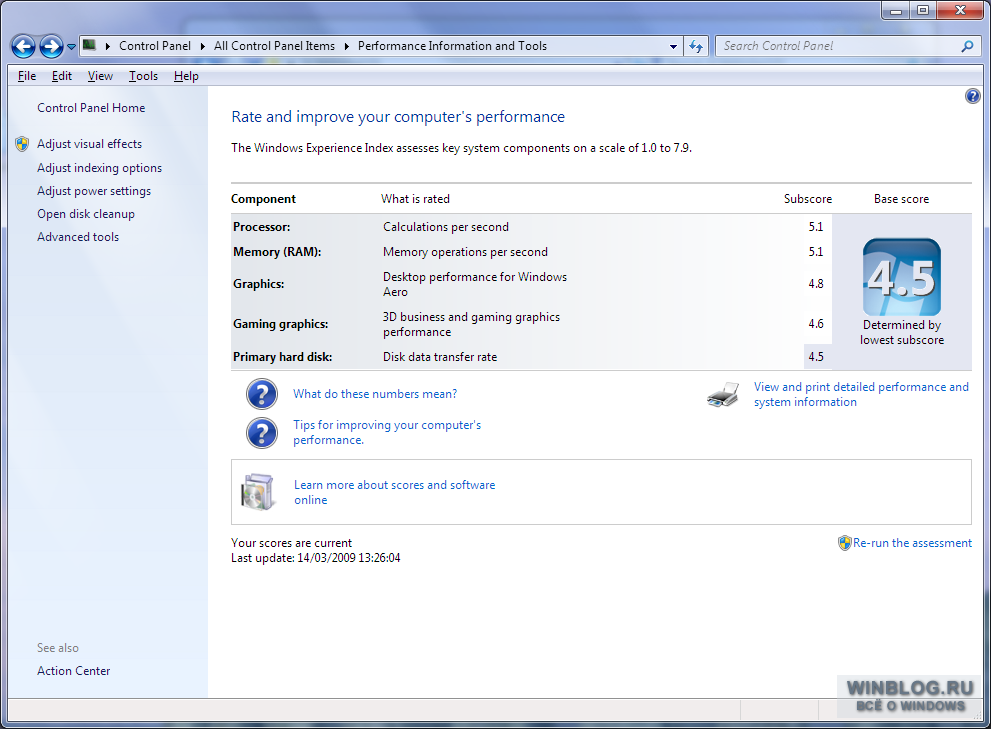Open the Tools menu
Screen dimensions: 991x729
(143, 76)
